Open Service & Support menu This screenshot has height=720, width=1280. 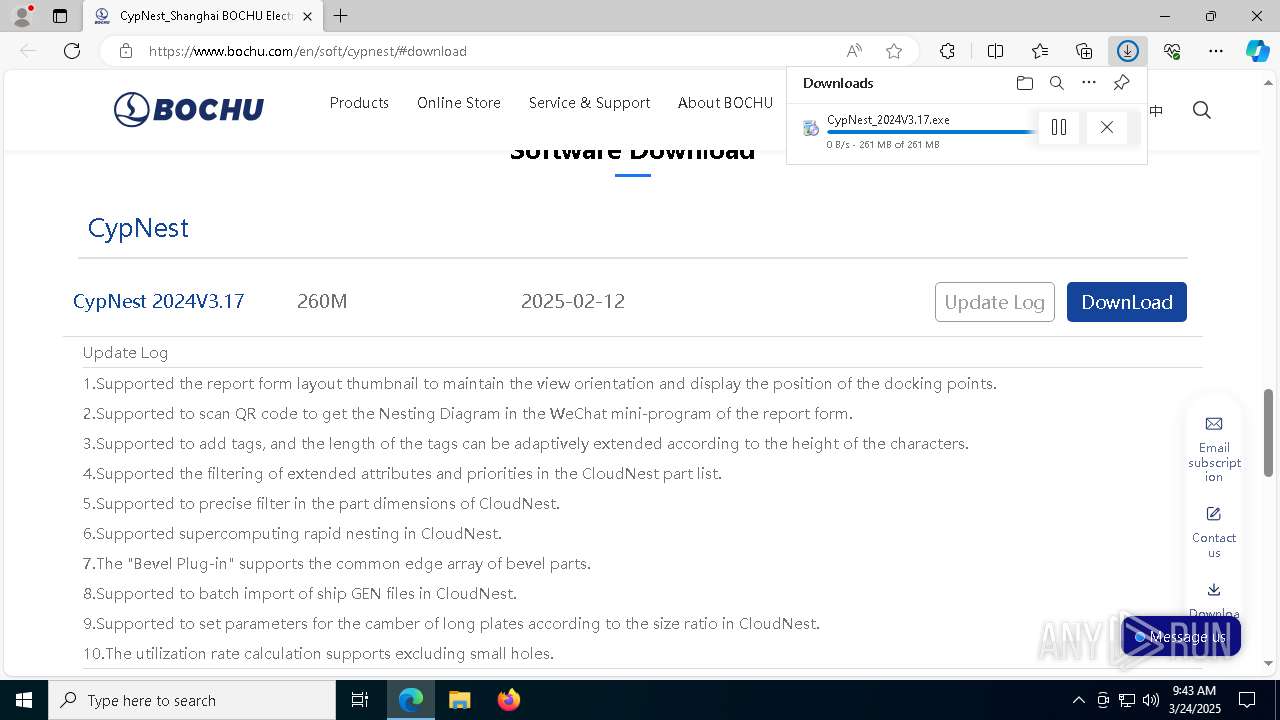pos(589,103)
